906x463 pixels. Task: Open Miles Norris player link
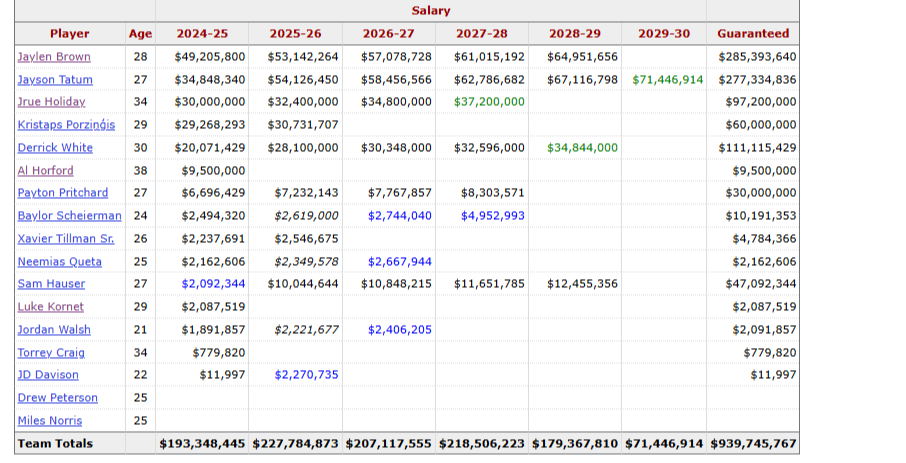coord(50,421)
